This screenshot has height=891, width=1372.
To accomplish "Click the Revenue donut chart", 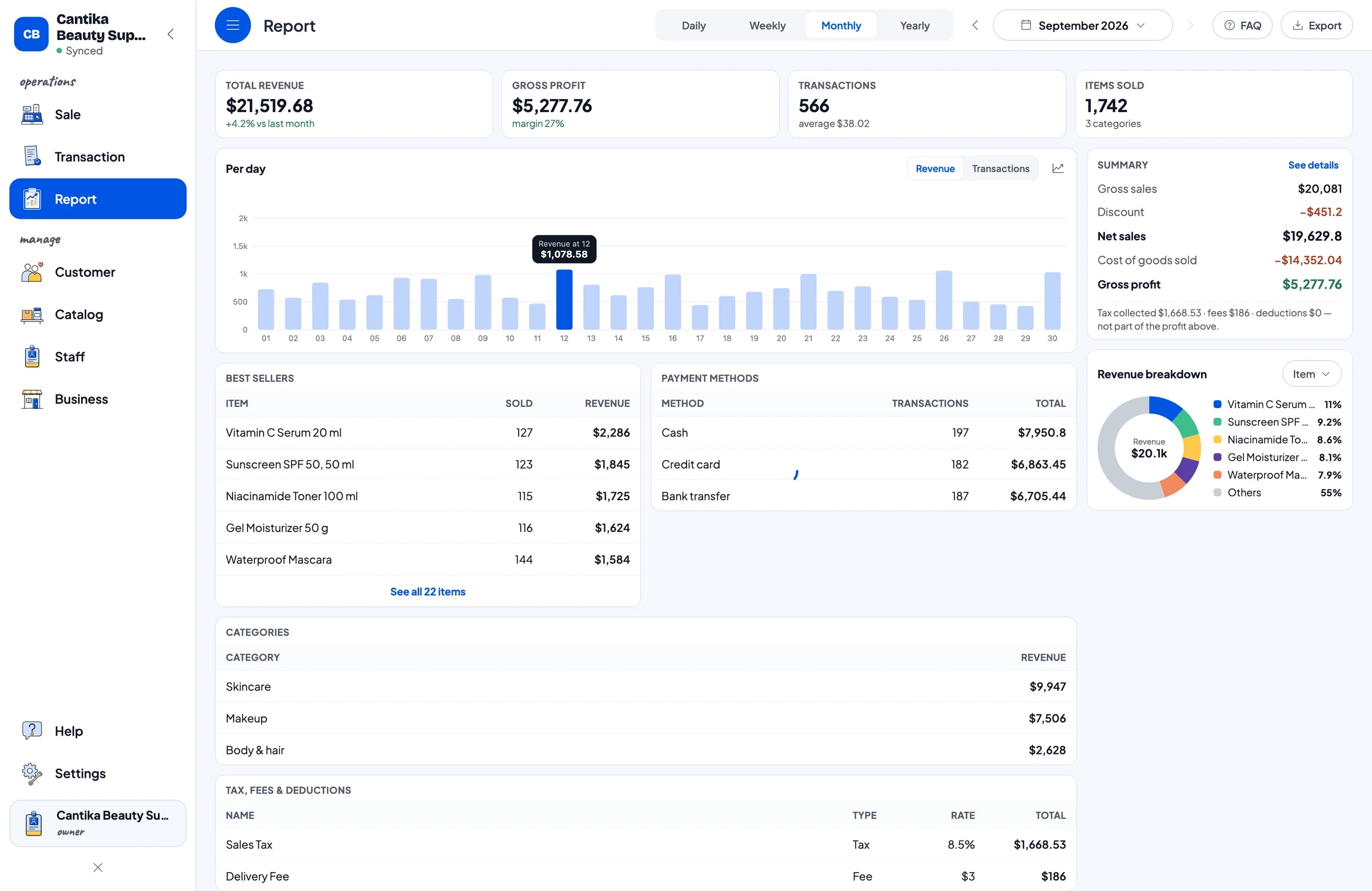I will [x=1149, y=448].
